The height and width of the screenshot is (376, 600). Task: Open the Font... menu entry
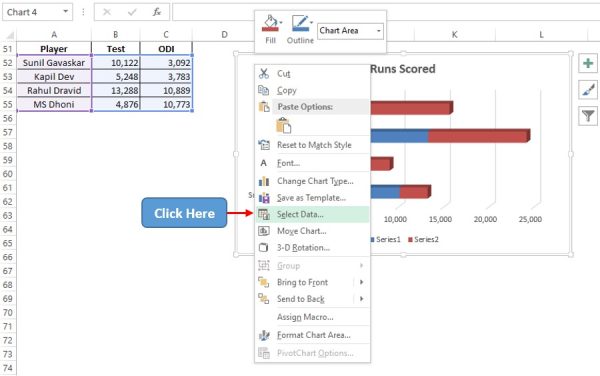(x=313, y=163)
